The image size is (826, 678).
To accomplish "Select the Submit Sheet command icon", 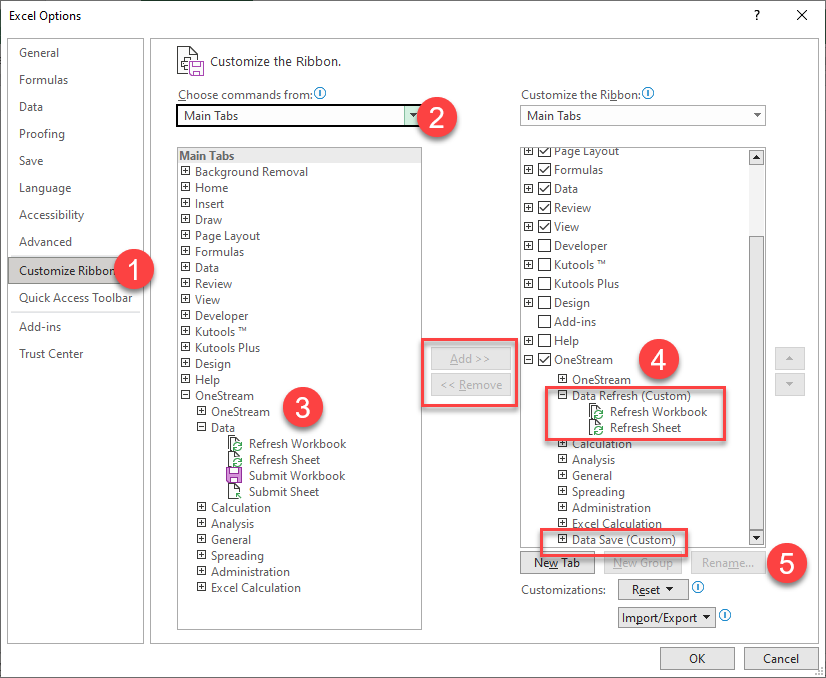I will tap(235, 491).
